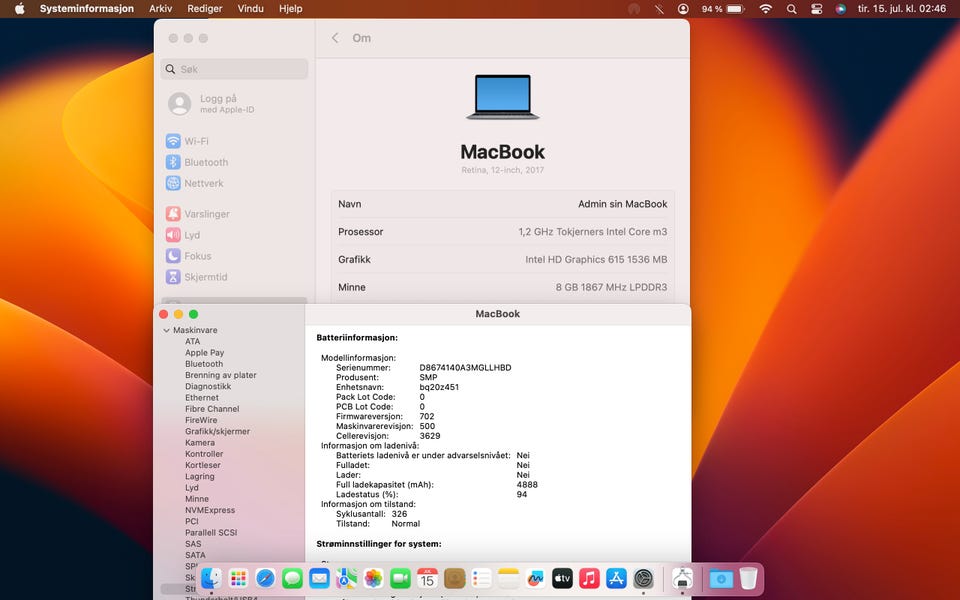Click the Wi-Fi status menu bar icon

(x=765, y=8)
